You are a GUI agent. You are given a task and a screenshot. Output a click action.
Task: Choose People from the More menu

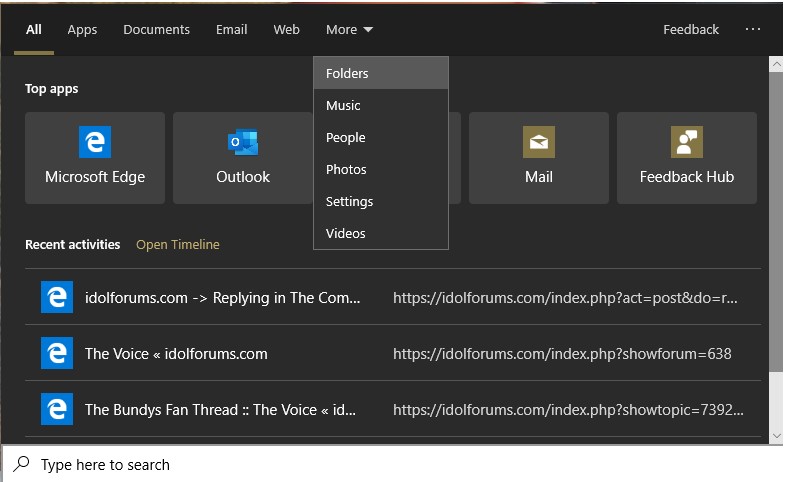point(380,137)
